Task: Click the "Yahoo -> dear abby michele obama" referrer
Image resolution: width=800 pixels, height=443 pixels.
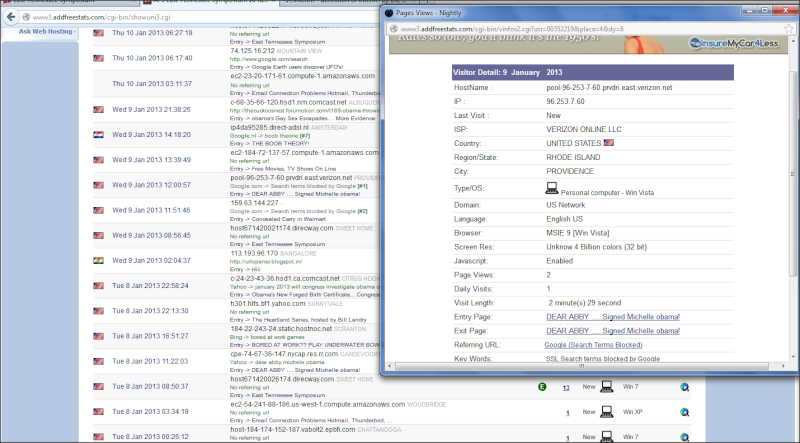Action: 277,362
